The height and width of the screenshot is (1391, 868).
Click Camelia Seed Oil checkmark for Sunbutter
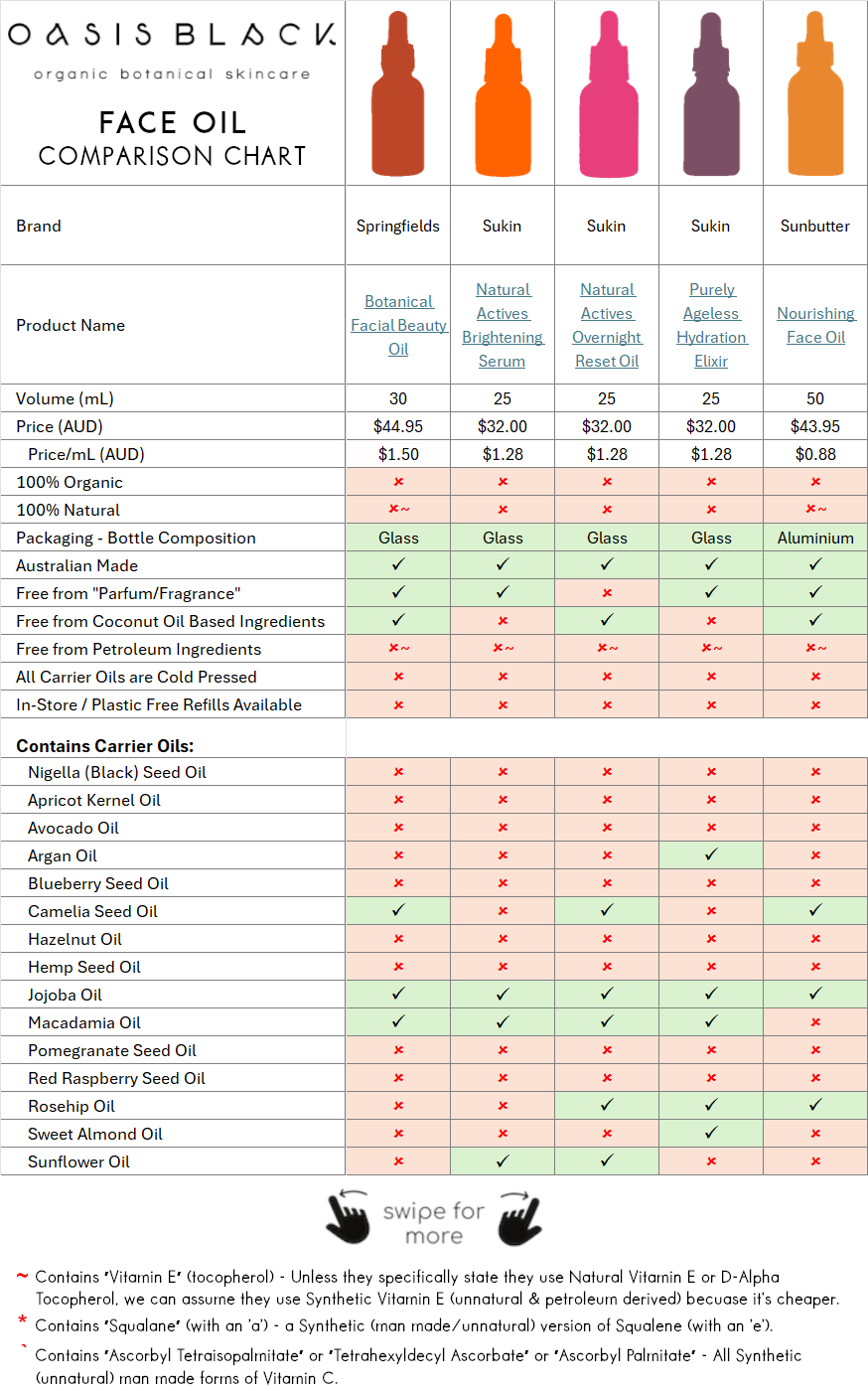815,910
